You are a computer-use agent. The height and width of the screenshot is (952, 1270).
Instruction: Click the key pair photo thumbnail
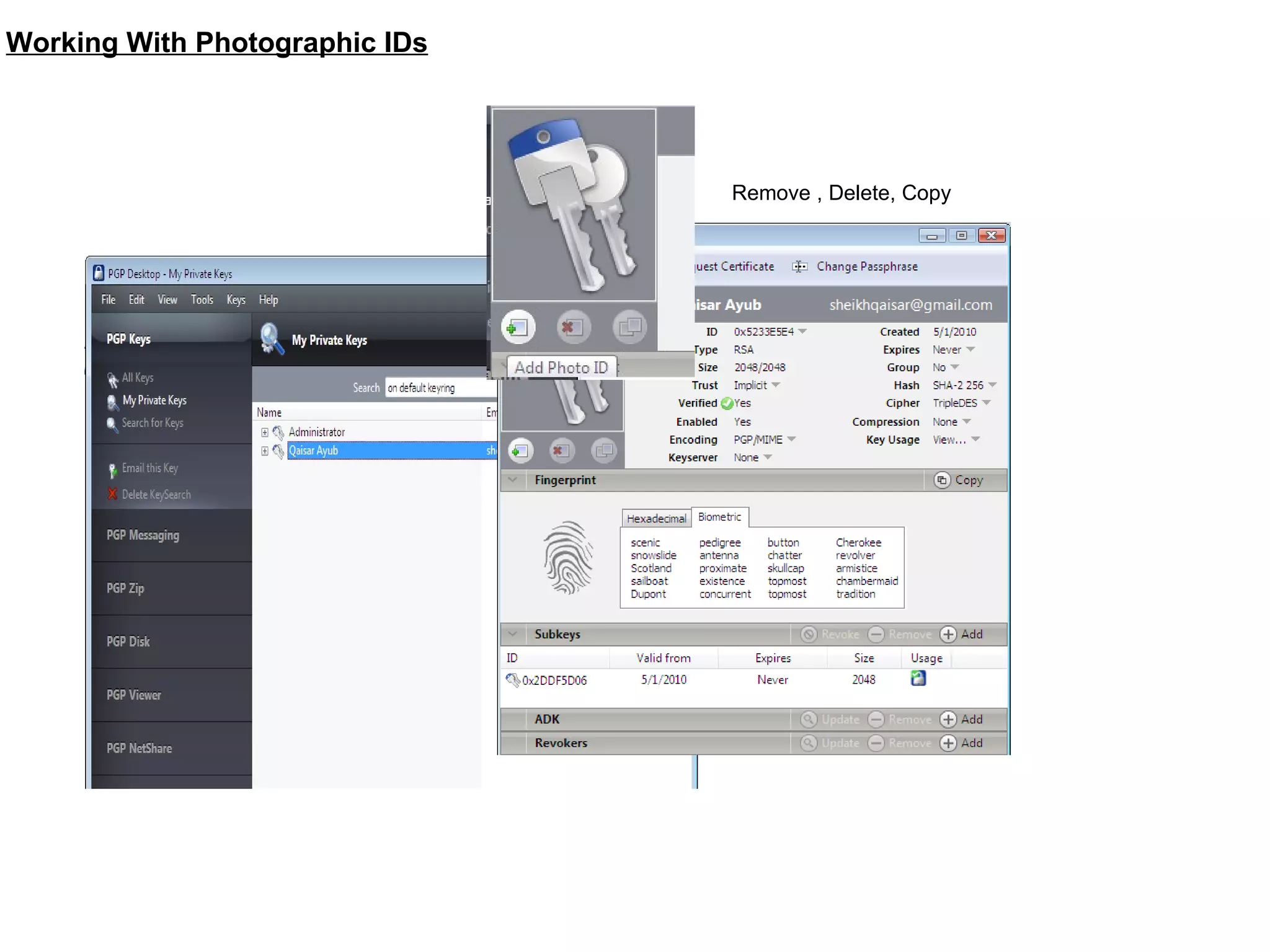coord(574,205)
